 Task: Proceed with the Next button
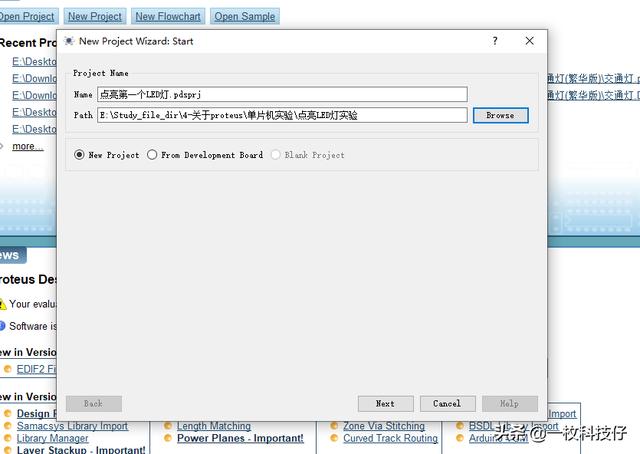(385, 403)
